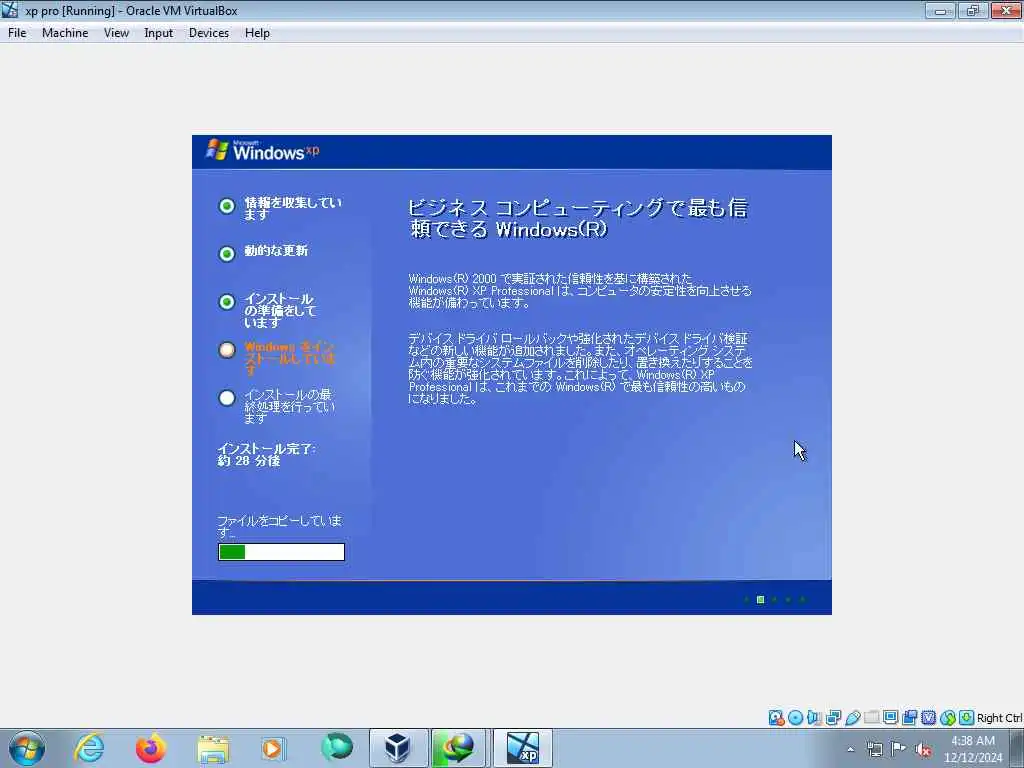Open the Machine menu
Image resolution: width=1024 pixels, height=768 pixels.
tap(65, 33)
